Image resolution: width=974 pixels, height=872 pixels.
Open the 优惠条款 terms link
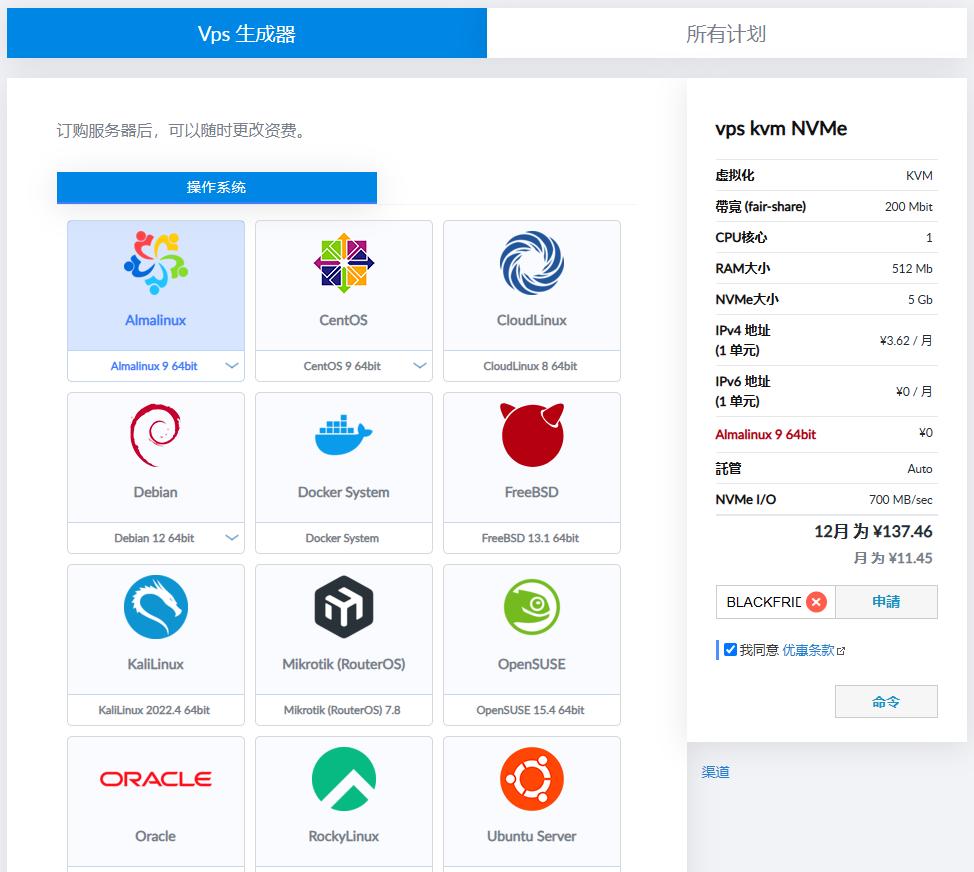(808, 650)
